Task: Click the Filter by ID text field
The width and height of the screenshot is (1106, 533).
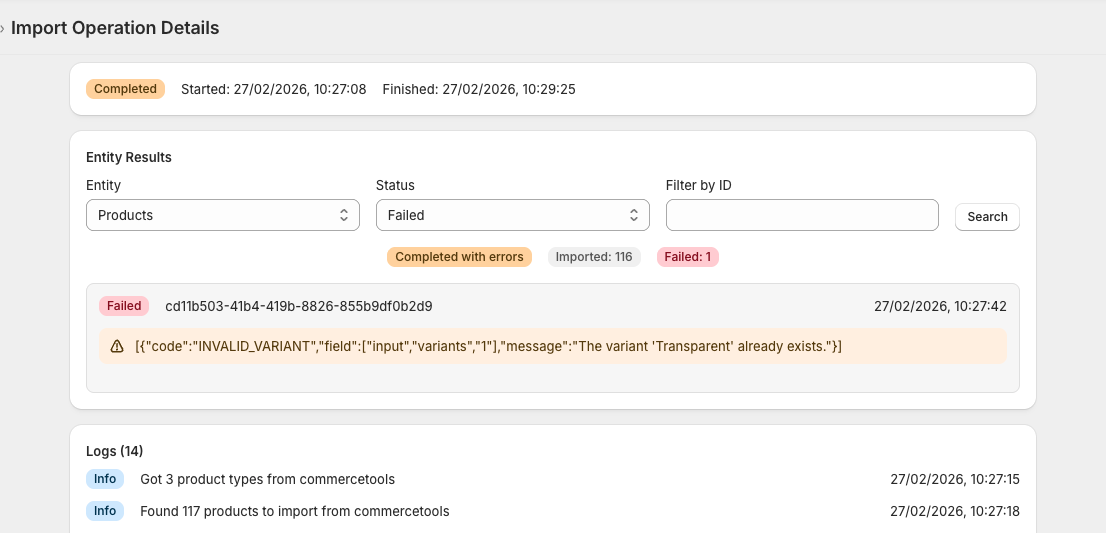Action: tap(802, 215)
